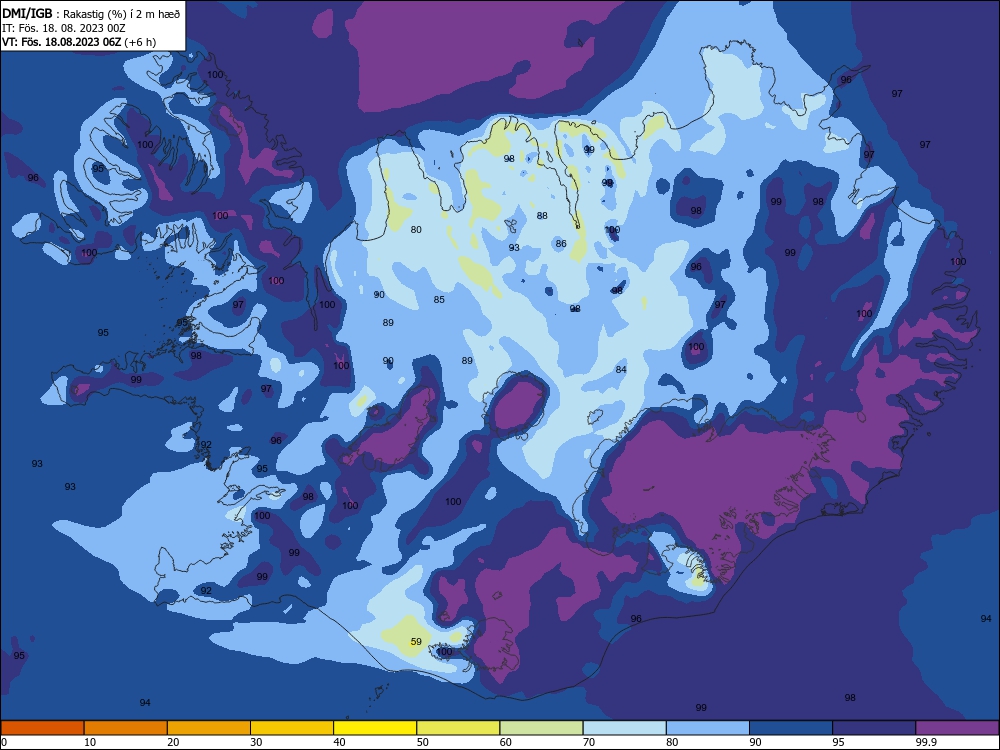Click the '59' humidity value on the map
This screenshot has width=1000, height=750.
tap(416, 642)
